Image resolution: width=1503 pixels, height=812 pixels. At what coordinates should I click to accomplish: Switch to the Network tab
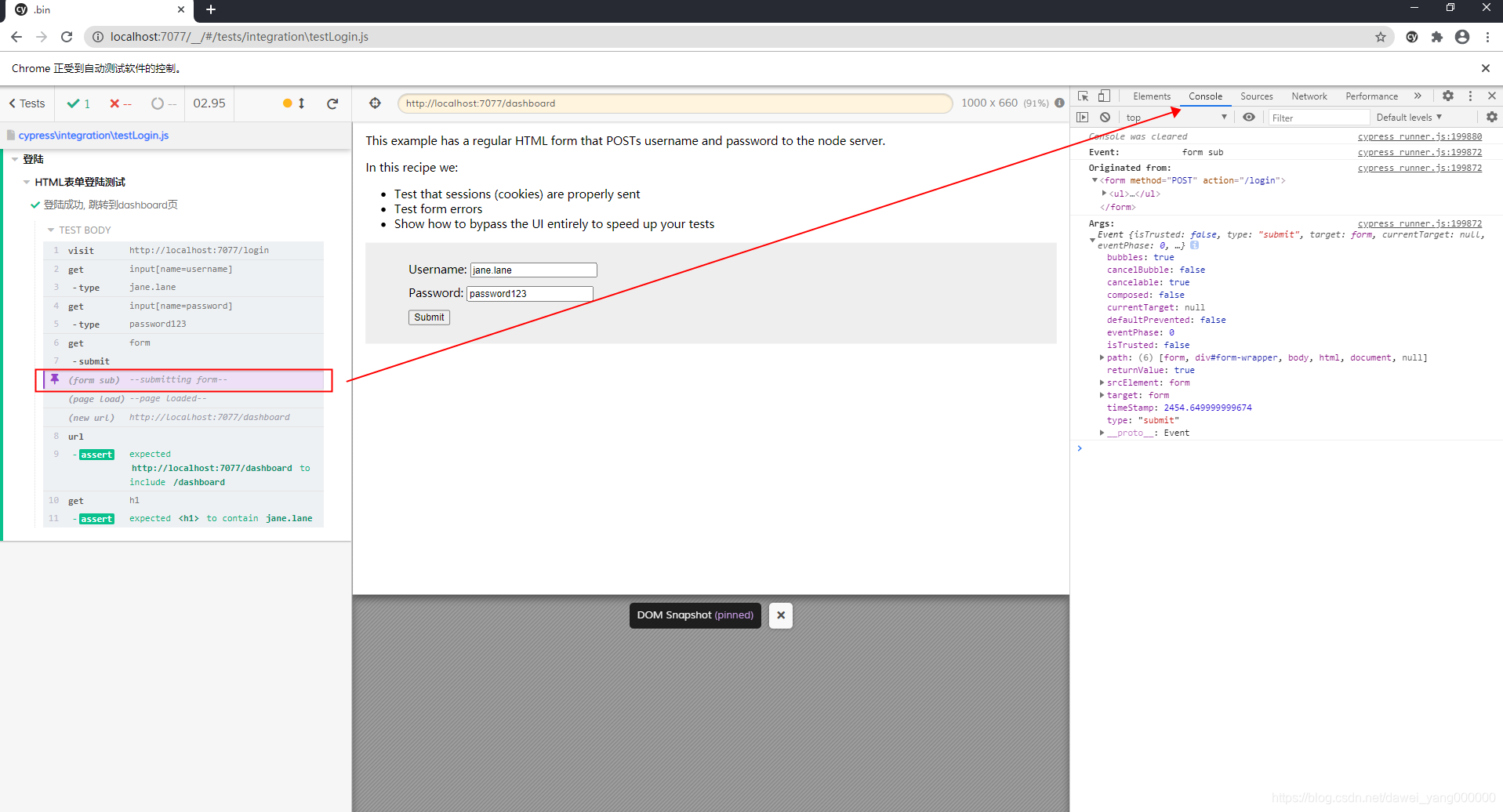pyautogui.click(x=1309, y=96)
